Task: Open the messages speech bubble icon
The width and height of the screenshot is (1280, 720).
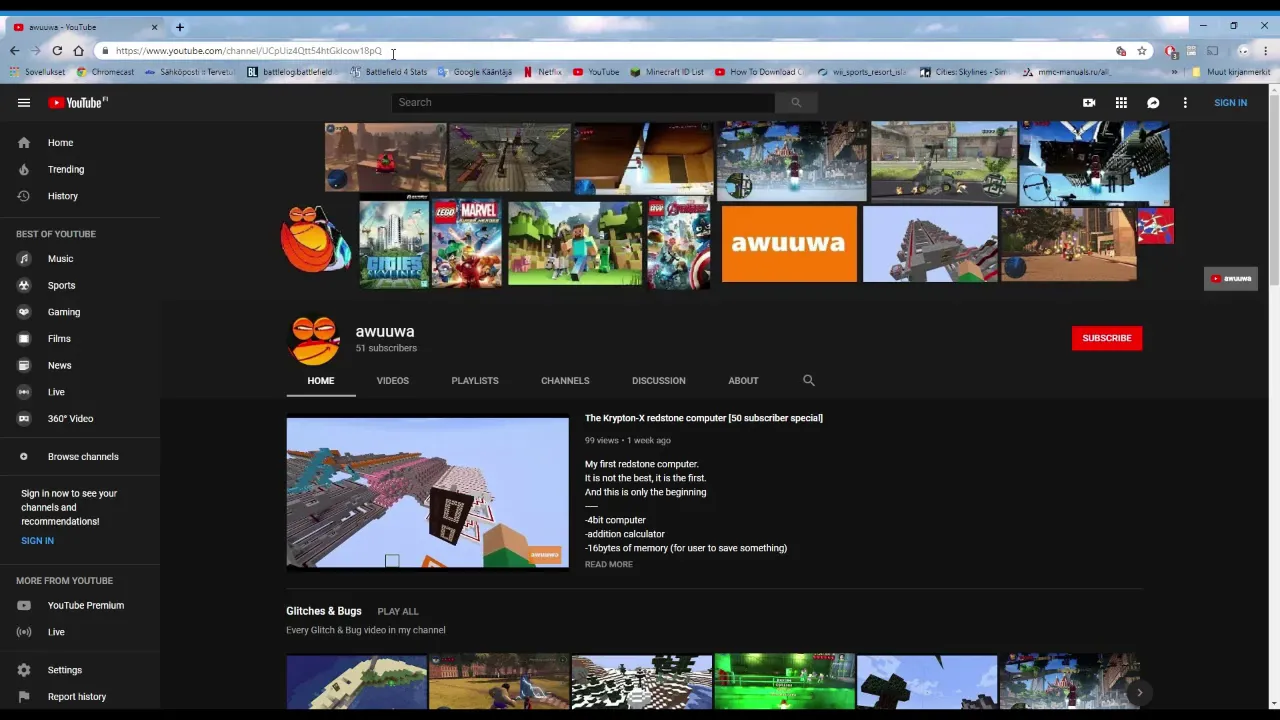Action: point(1153,102)
